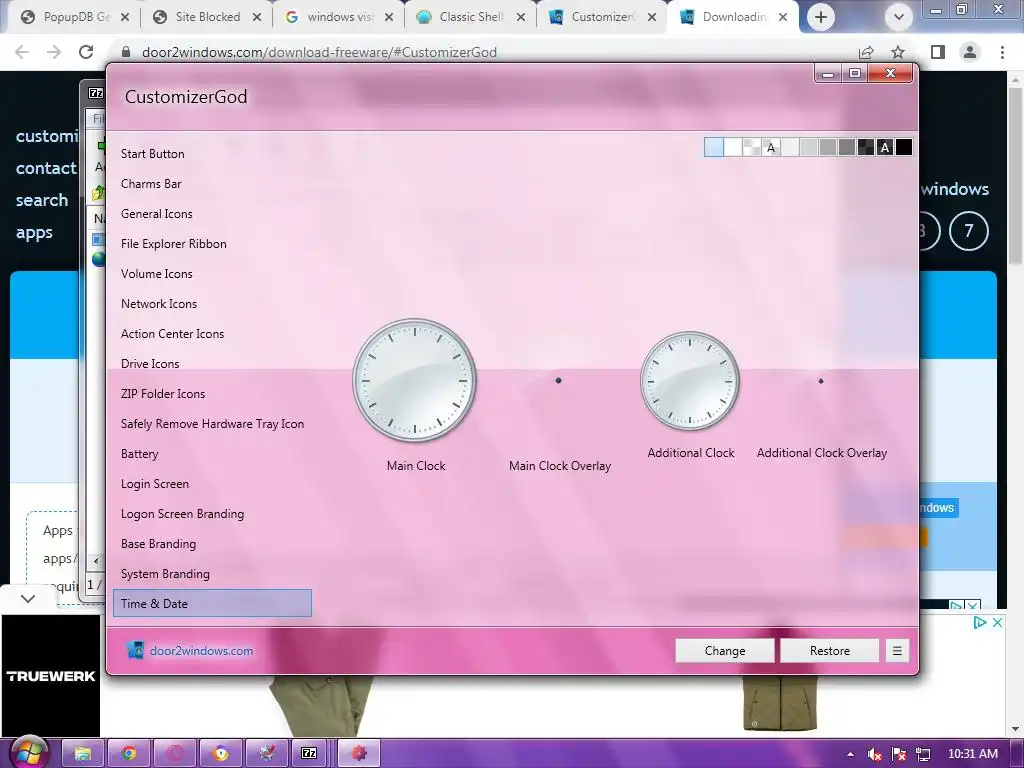
Task: Open the search link on webpage
Action: pyautogui.click(x=42, y=200)
